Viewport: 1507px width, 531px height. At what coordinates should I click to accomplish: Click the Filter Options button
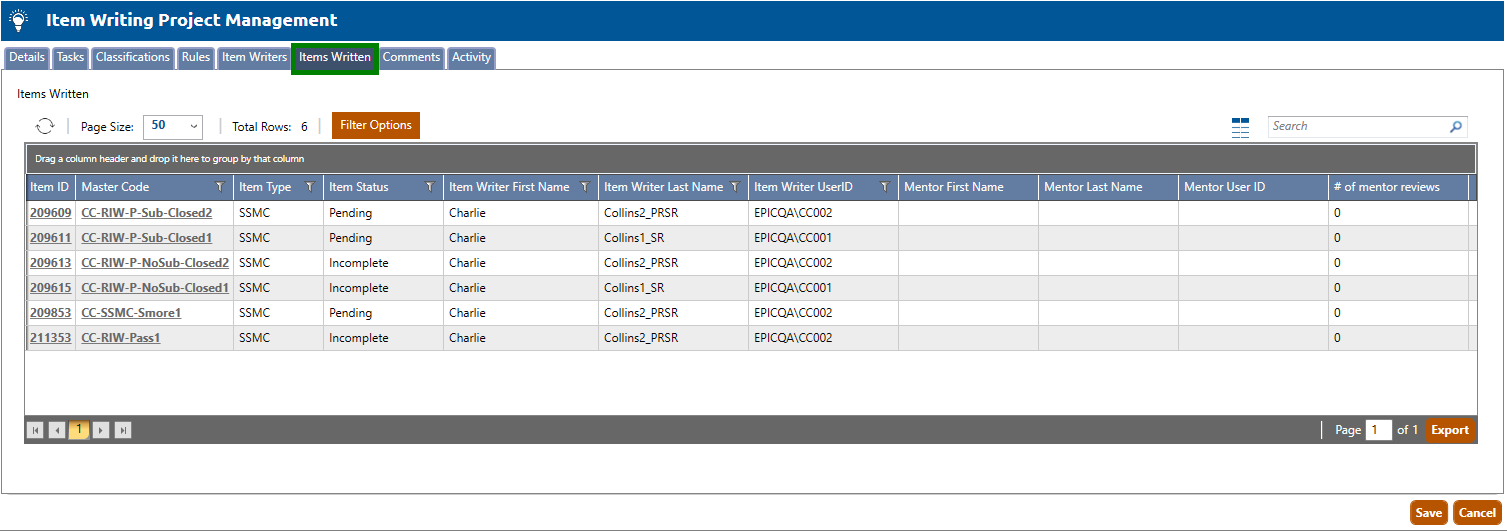(x=376, y=125)
